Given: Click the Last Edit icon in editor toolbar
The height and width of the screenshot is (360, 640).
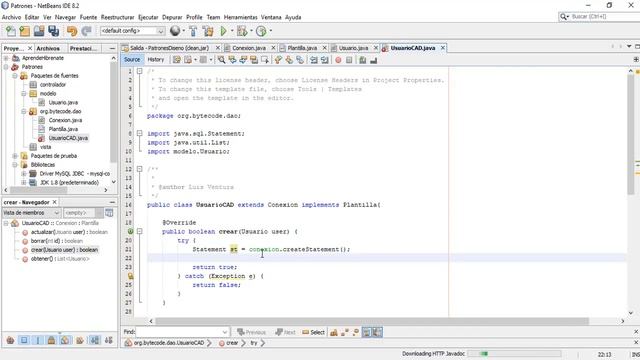Looking at the screenshot, I should point(176,60).
